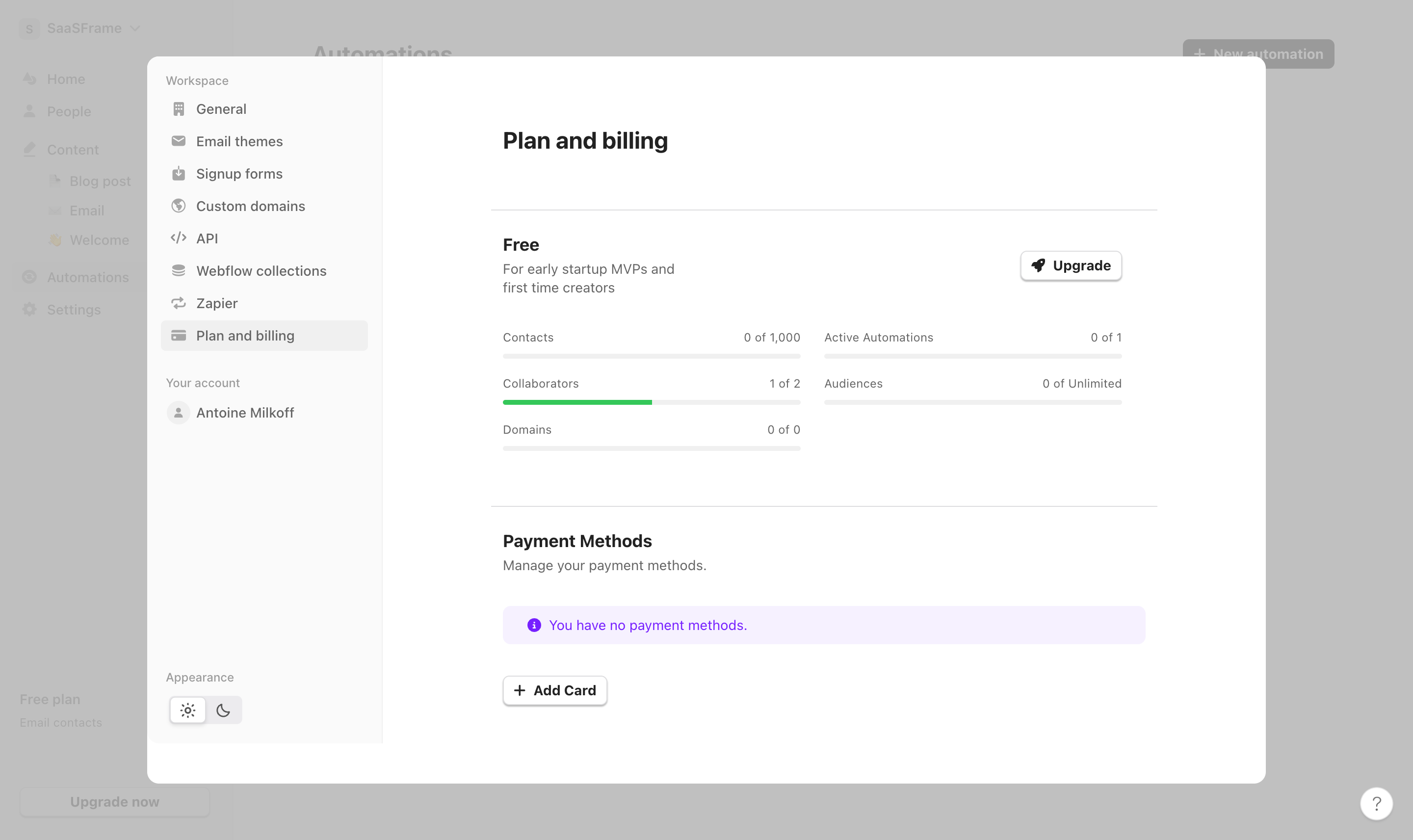Viewport: 1413px width, 840px height.
Task: Click the Plan and billing card icon
Action: 178,335
